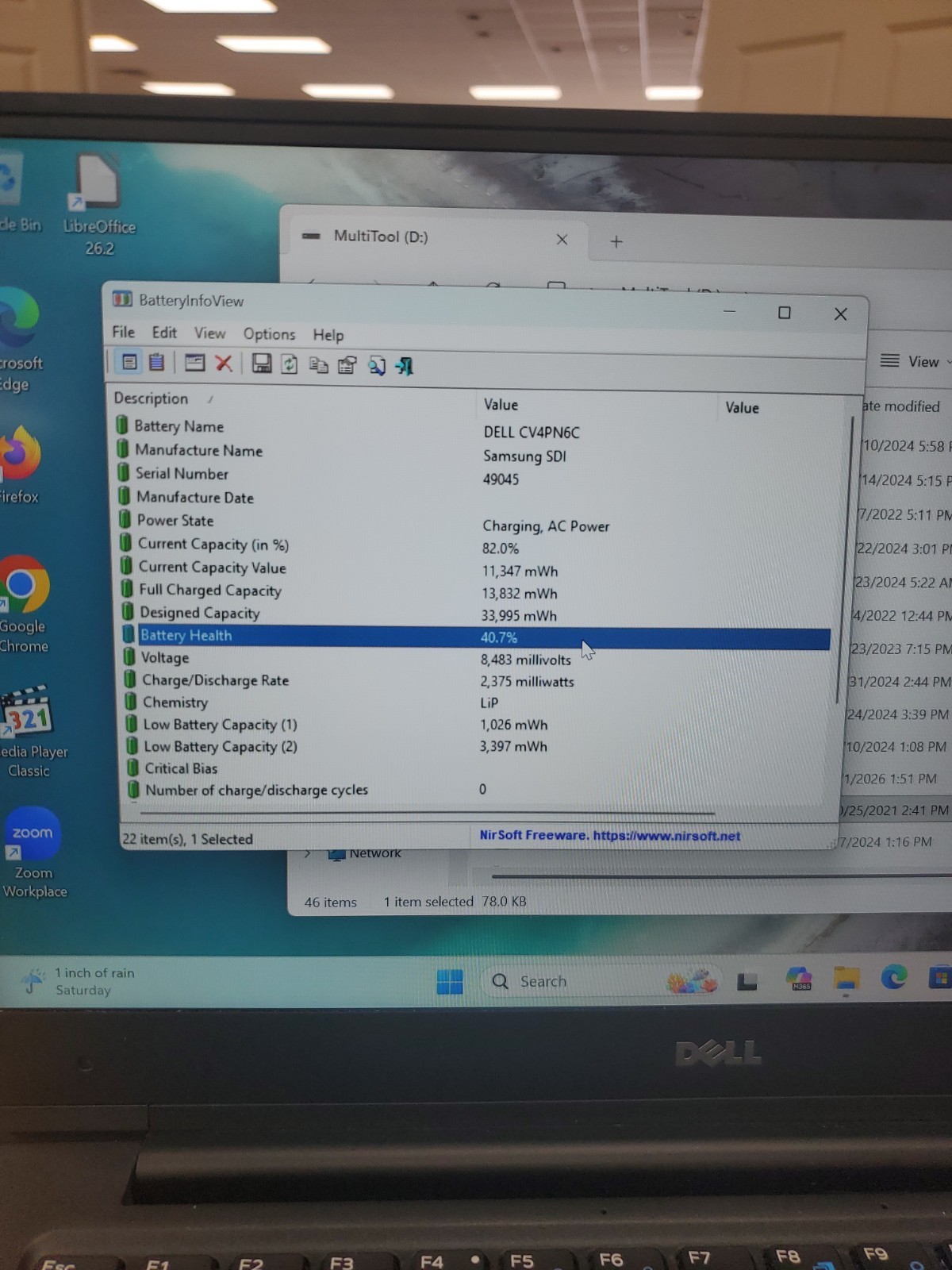
Task: Click the Exit door toolbar icon
Action: pos(405,366)
